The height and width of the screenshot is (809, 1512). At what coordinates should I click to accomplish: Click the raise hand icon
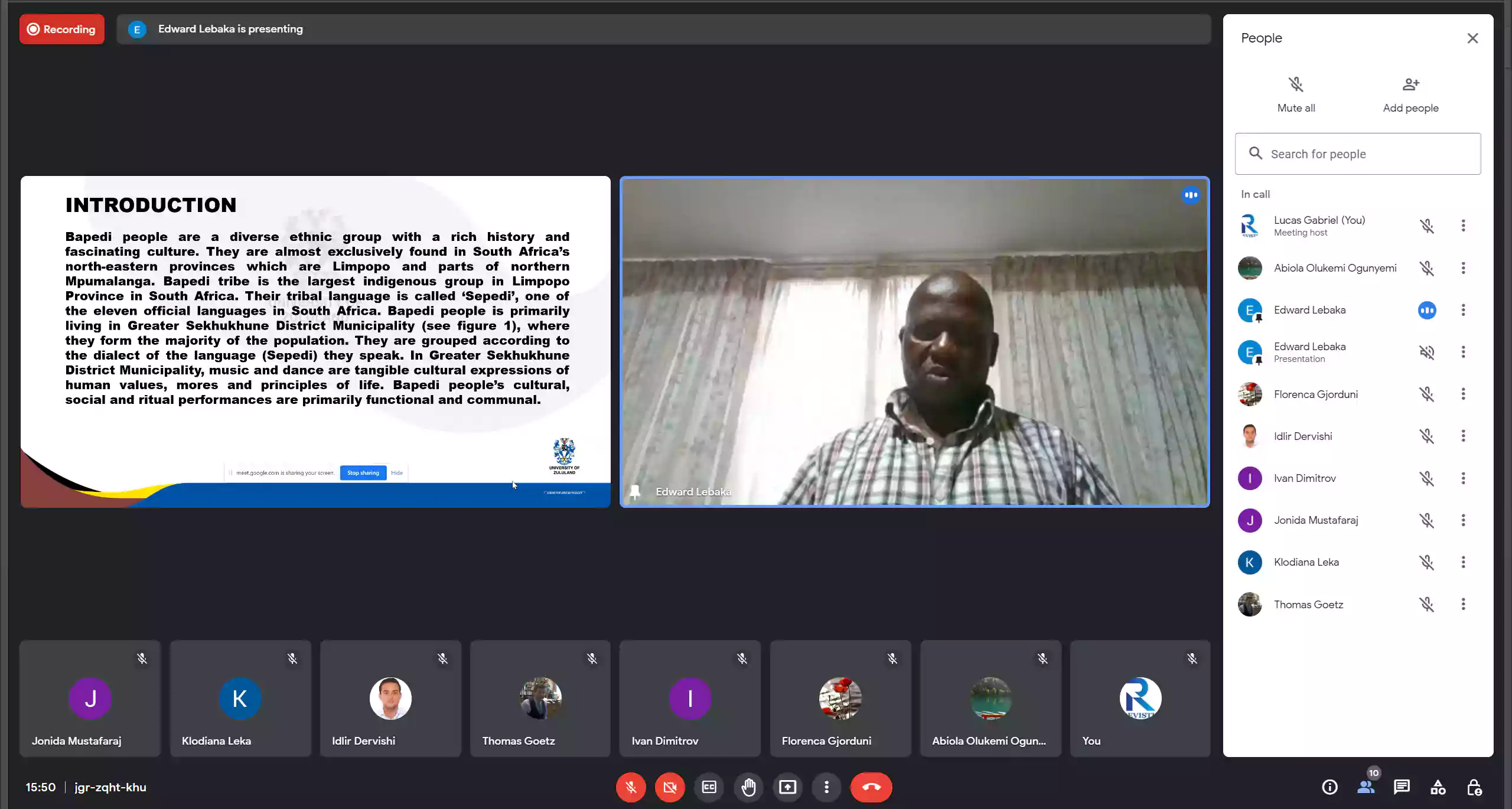748,787
